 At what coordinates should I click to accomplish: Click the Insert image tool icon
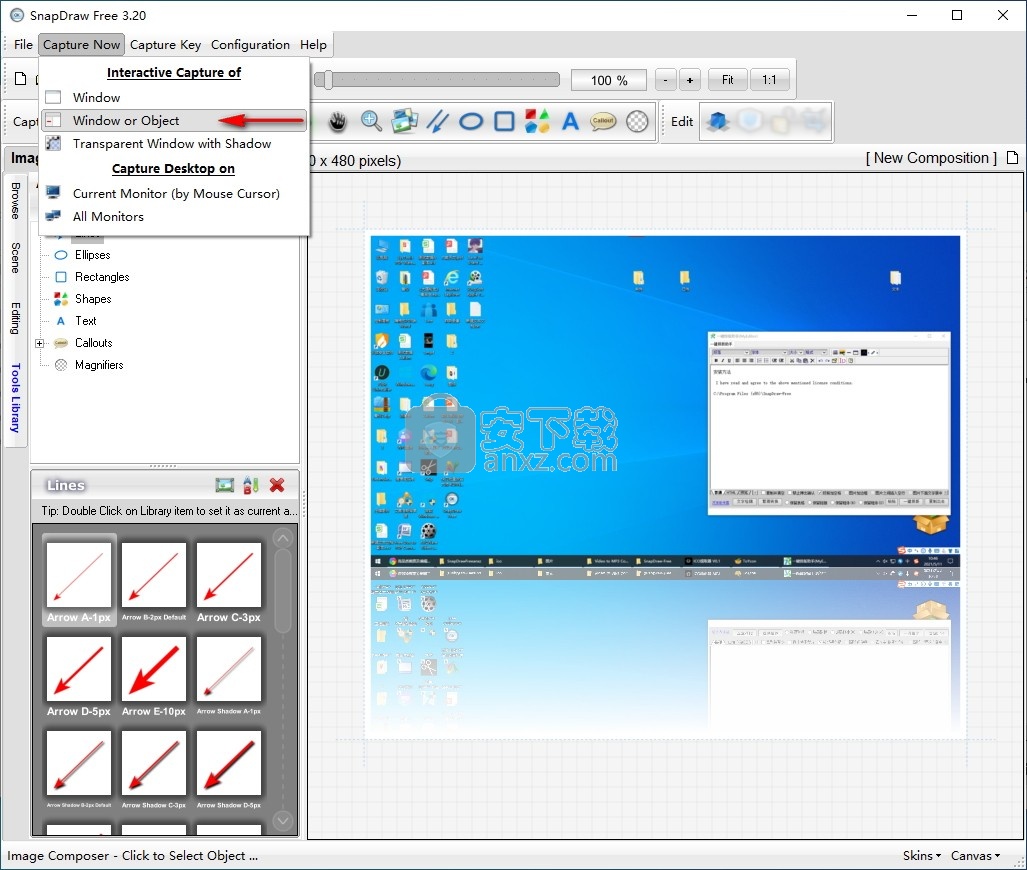click(x=404, y=121)
